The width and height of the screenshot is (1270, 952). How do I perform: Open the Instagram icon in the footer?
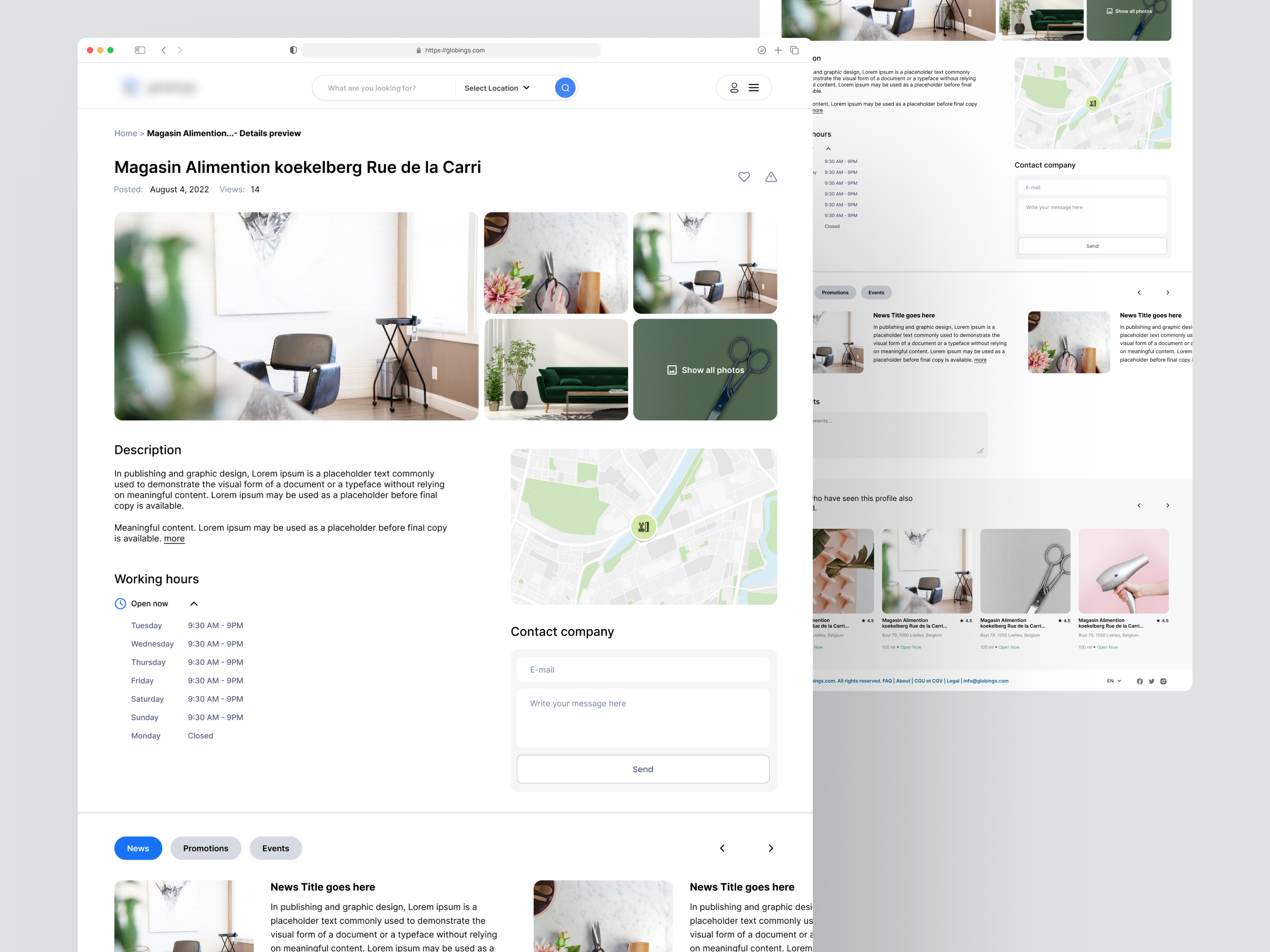[x=1163, y=681]
